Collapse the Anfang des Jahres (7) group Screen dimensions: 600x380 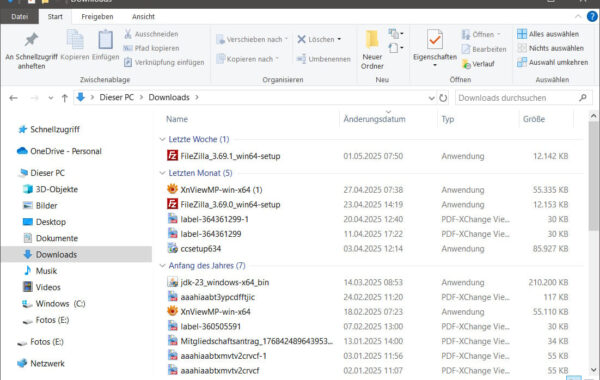point(162,266)
